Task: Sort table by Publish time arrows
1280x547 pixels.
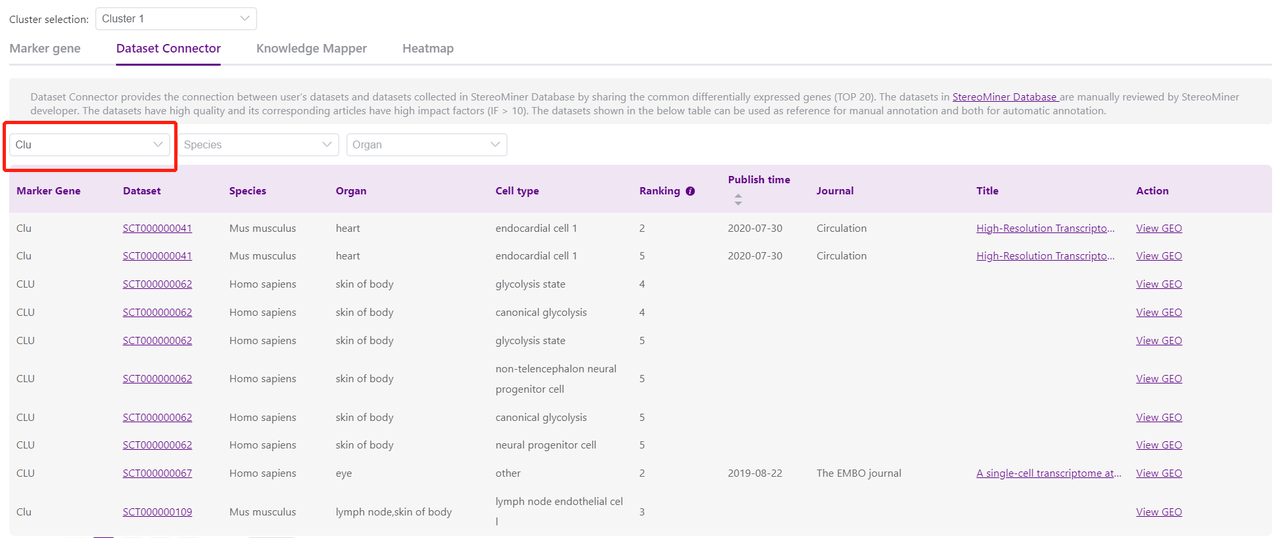Action: 738,200
